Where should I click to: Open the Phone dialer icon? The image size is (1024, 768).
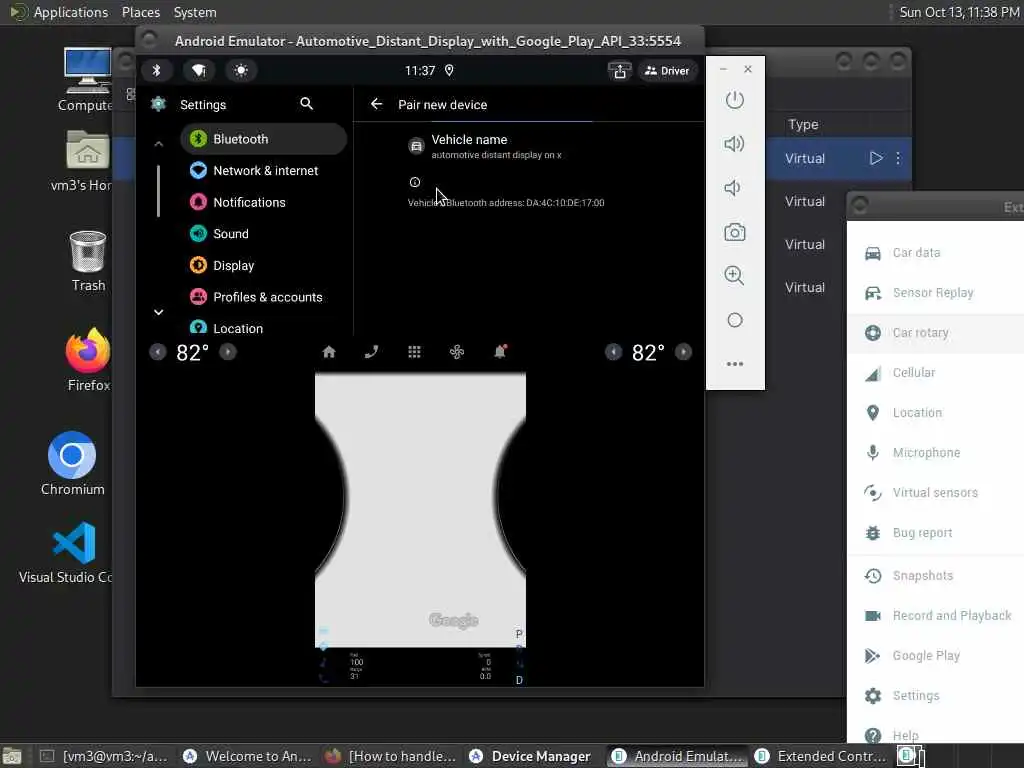pos(372,352)
